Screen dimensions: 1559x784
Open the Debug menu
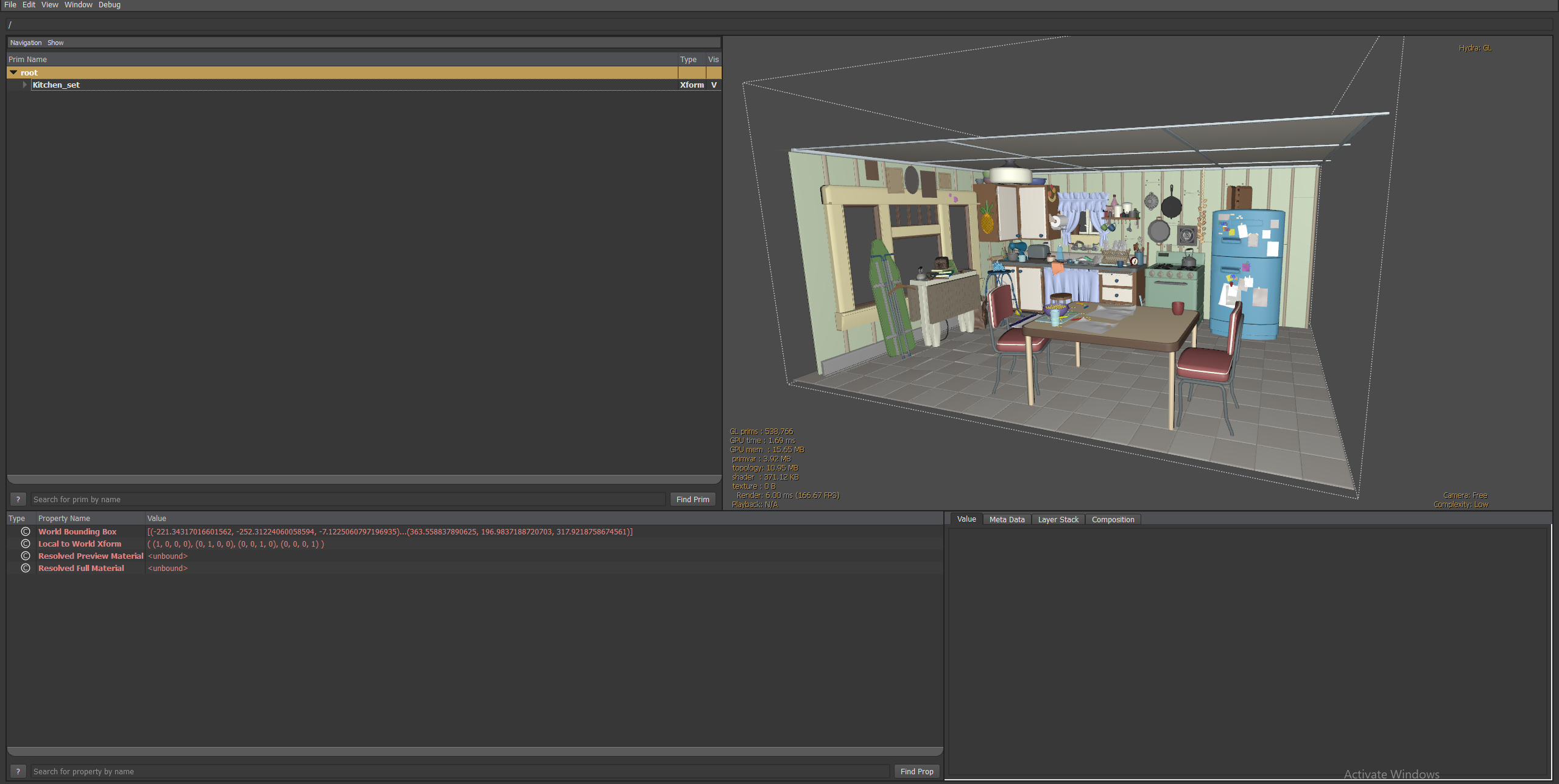click(x=110, y=5)
